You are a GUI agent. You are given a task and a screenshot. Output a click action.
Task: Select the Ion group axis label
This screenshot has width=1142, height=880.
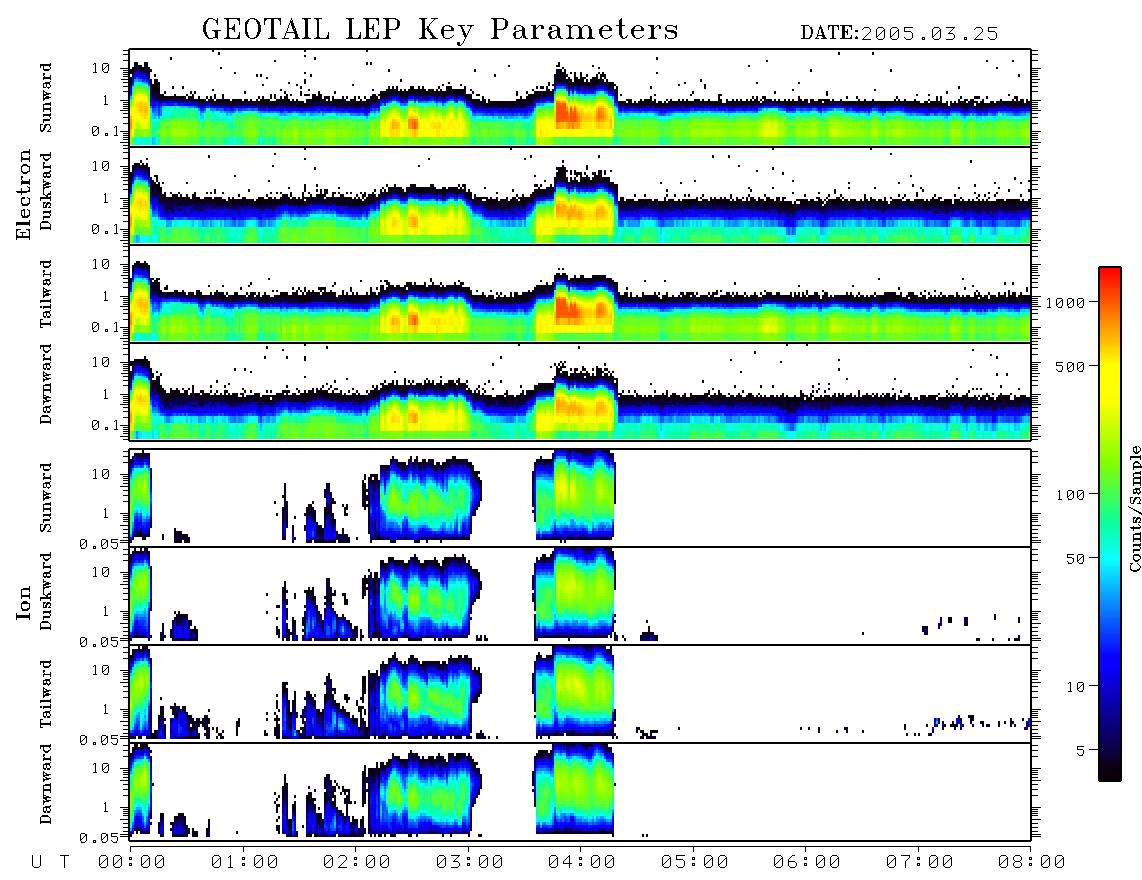[x=24, y=602]
